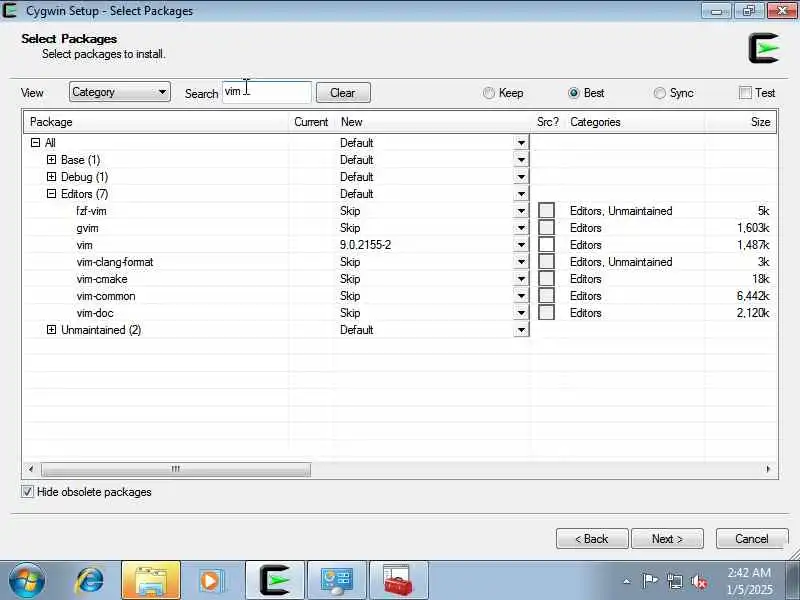800x600 pixels.
Task: Open the Unmaintained category action dropdown
Action: 521,330
